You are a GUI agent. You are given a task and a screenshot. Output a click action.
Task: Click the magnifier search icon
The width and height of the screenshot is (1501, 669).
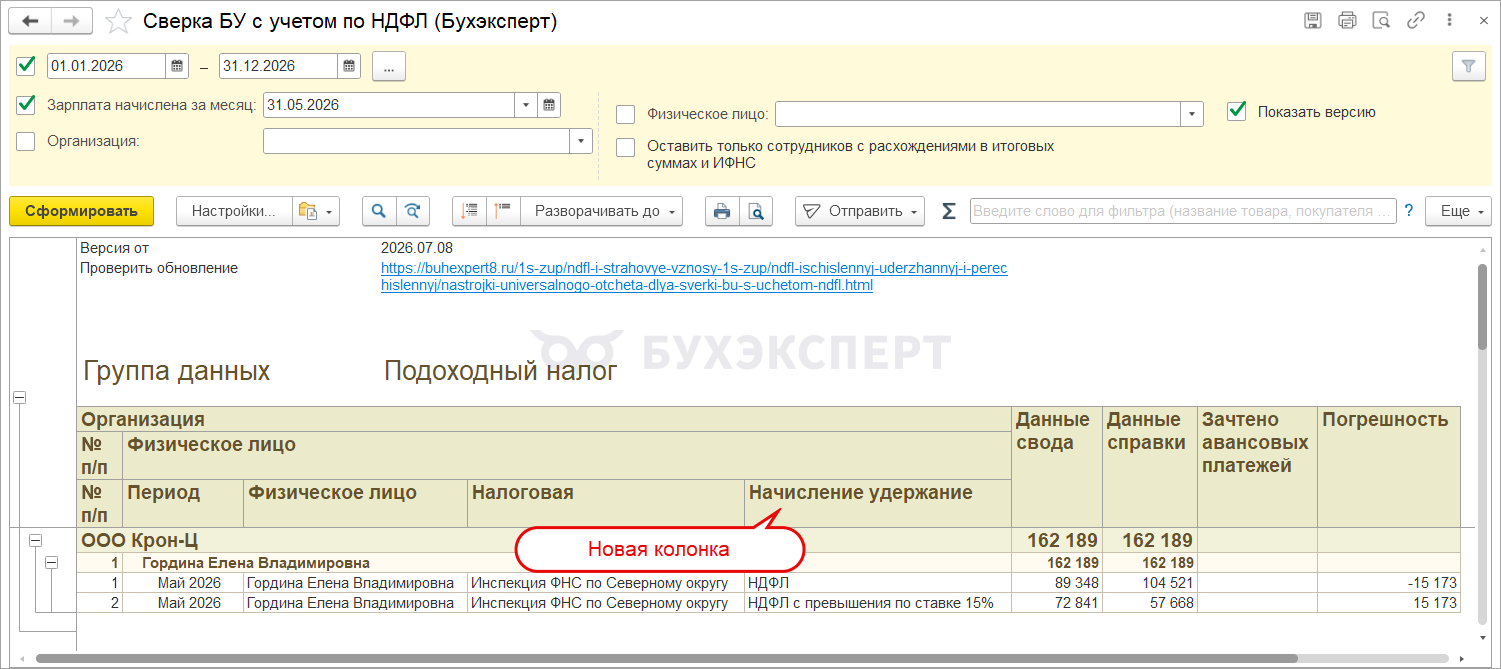click(x=378, y=211)
